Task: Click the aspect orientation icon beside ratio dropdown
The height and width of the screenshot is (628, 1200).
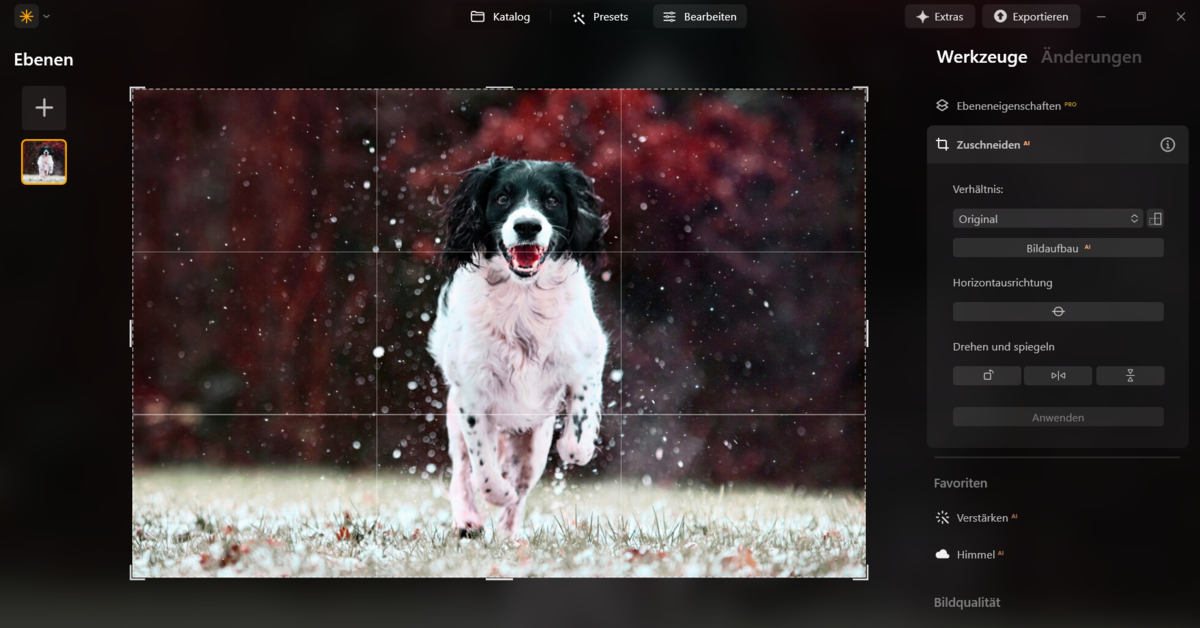Action: (1156, 218)
